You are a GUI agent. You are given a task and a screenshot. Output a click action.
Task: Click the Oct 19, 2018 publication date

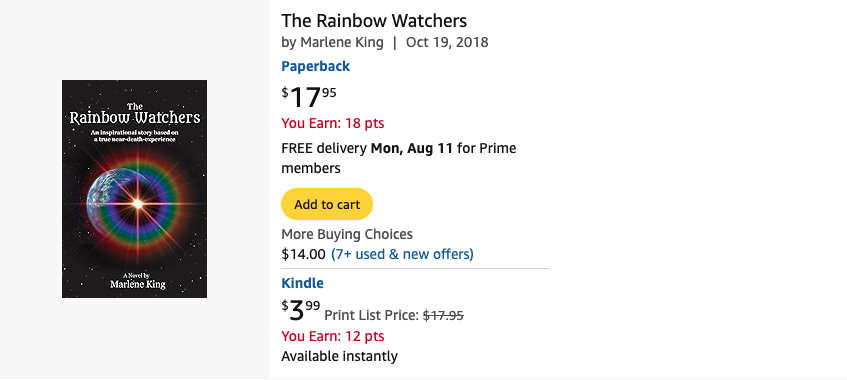click(x=447, y=42)
